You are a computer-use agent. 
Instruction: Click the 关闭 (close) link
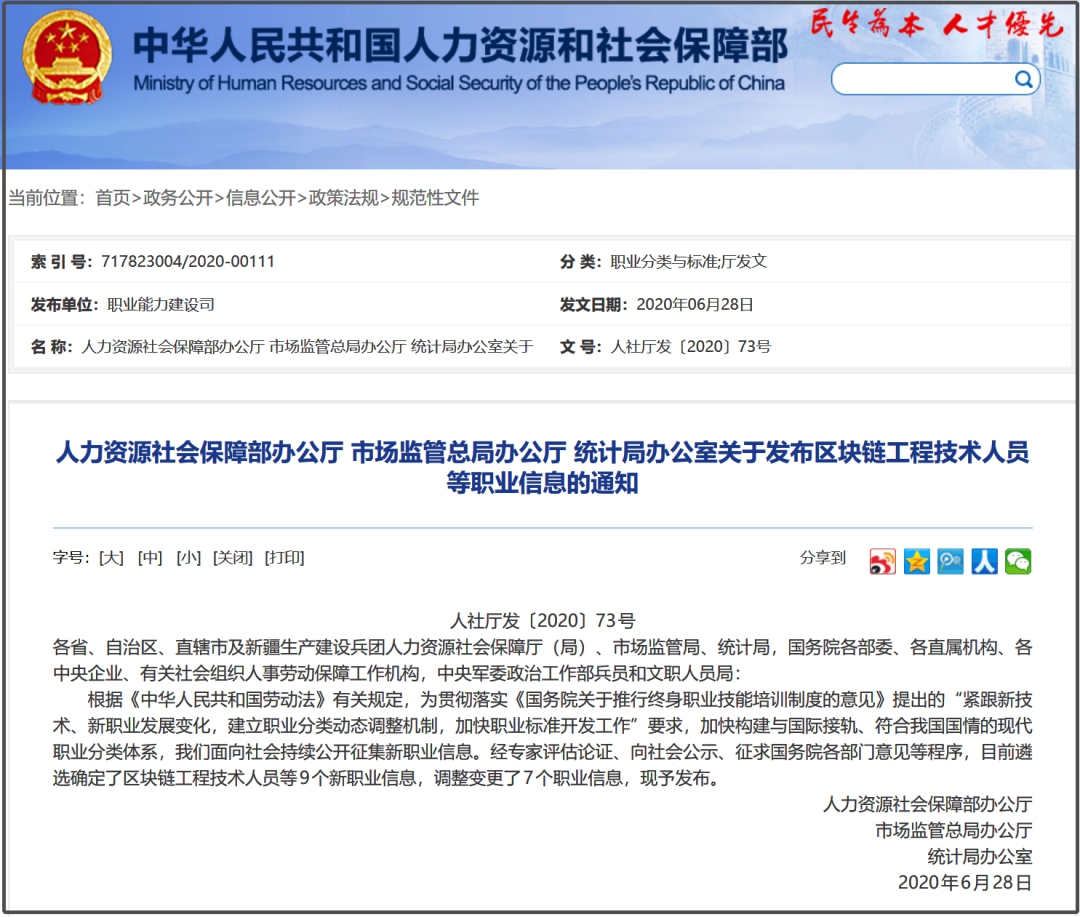point(233,558)
